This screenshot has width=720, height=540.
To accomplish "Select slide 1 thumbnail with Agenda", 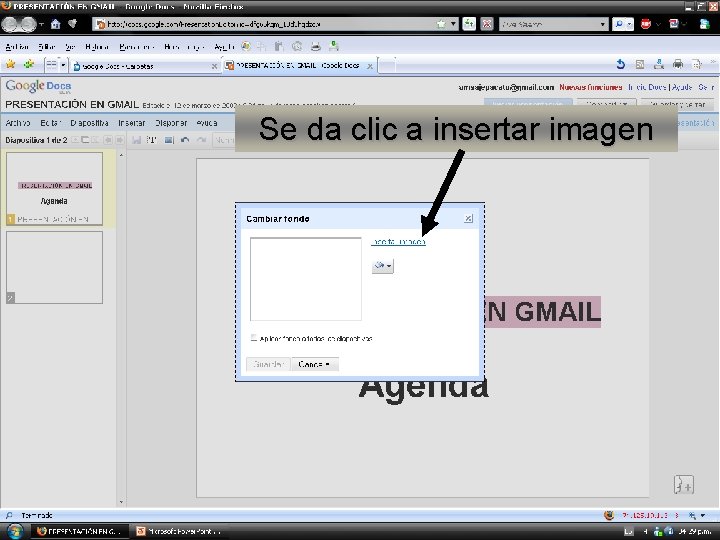I will click(x=54, y=189).
